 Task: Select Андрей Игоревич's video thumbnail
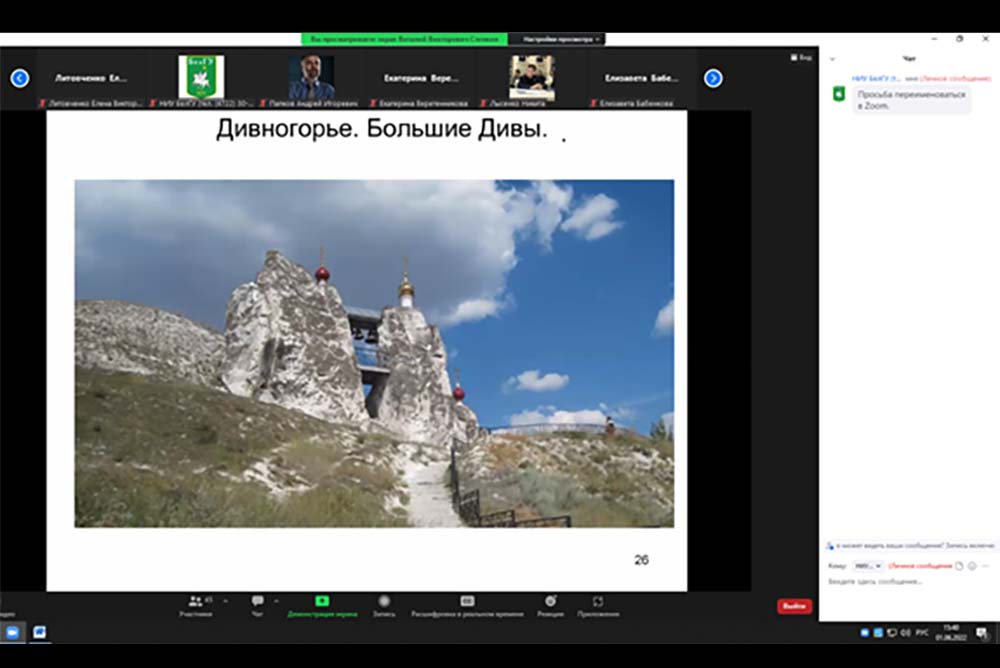(x=311, y=77)
